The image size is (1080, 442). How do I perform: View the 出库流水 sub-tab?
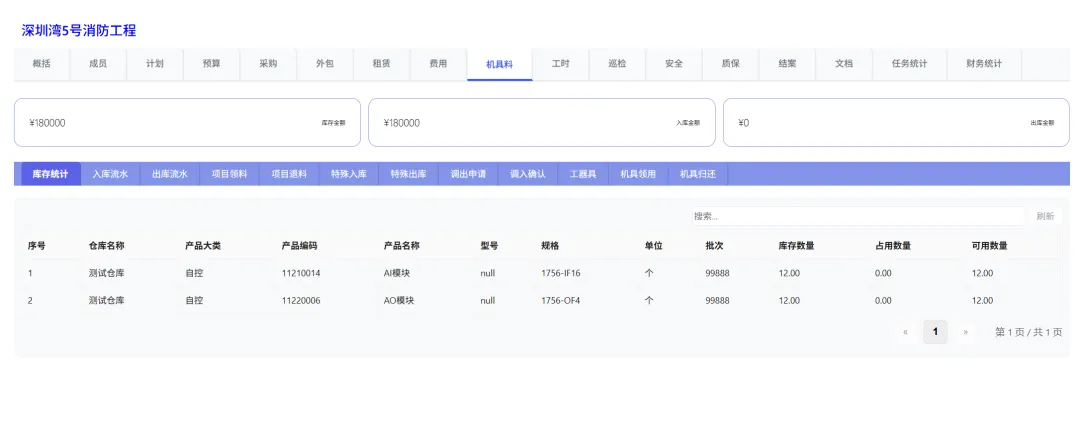[169, 174]
